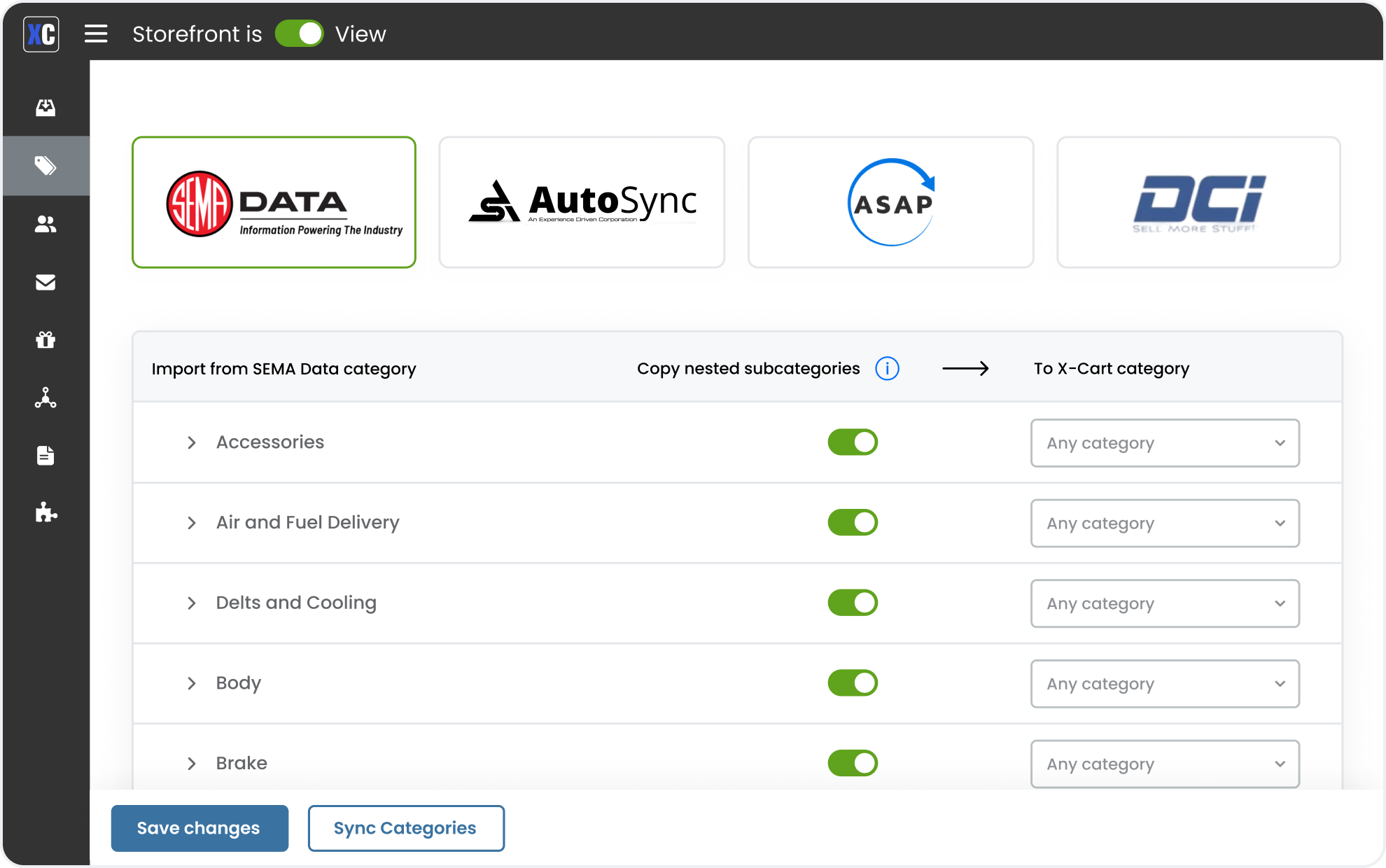Disable copying subcategories for Accessories
This screenshot has height=868, width=1386.
coord(852,442)
